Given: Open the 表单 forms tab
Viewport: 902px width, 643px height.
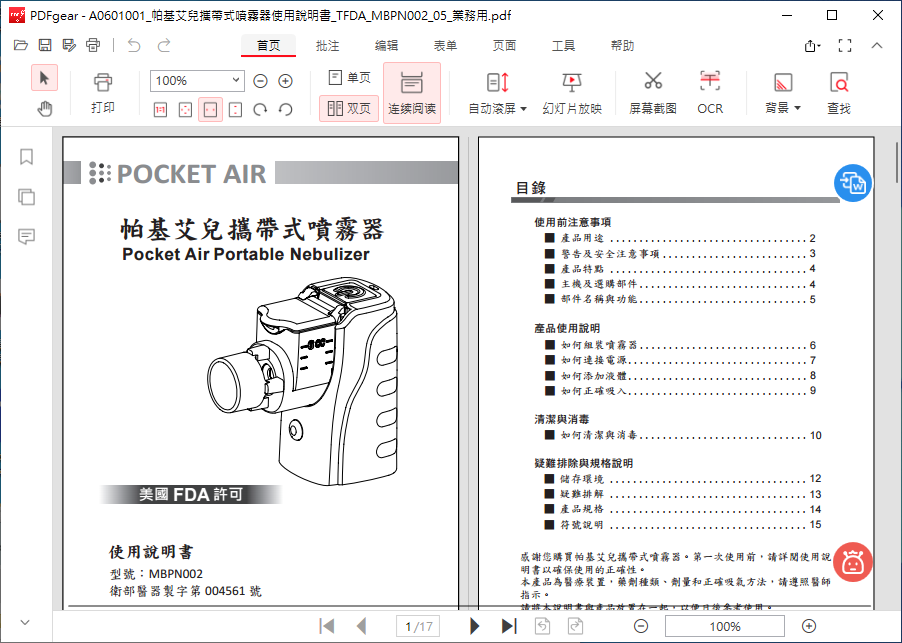Looking at the screenshot, I should coord(445,45).
